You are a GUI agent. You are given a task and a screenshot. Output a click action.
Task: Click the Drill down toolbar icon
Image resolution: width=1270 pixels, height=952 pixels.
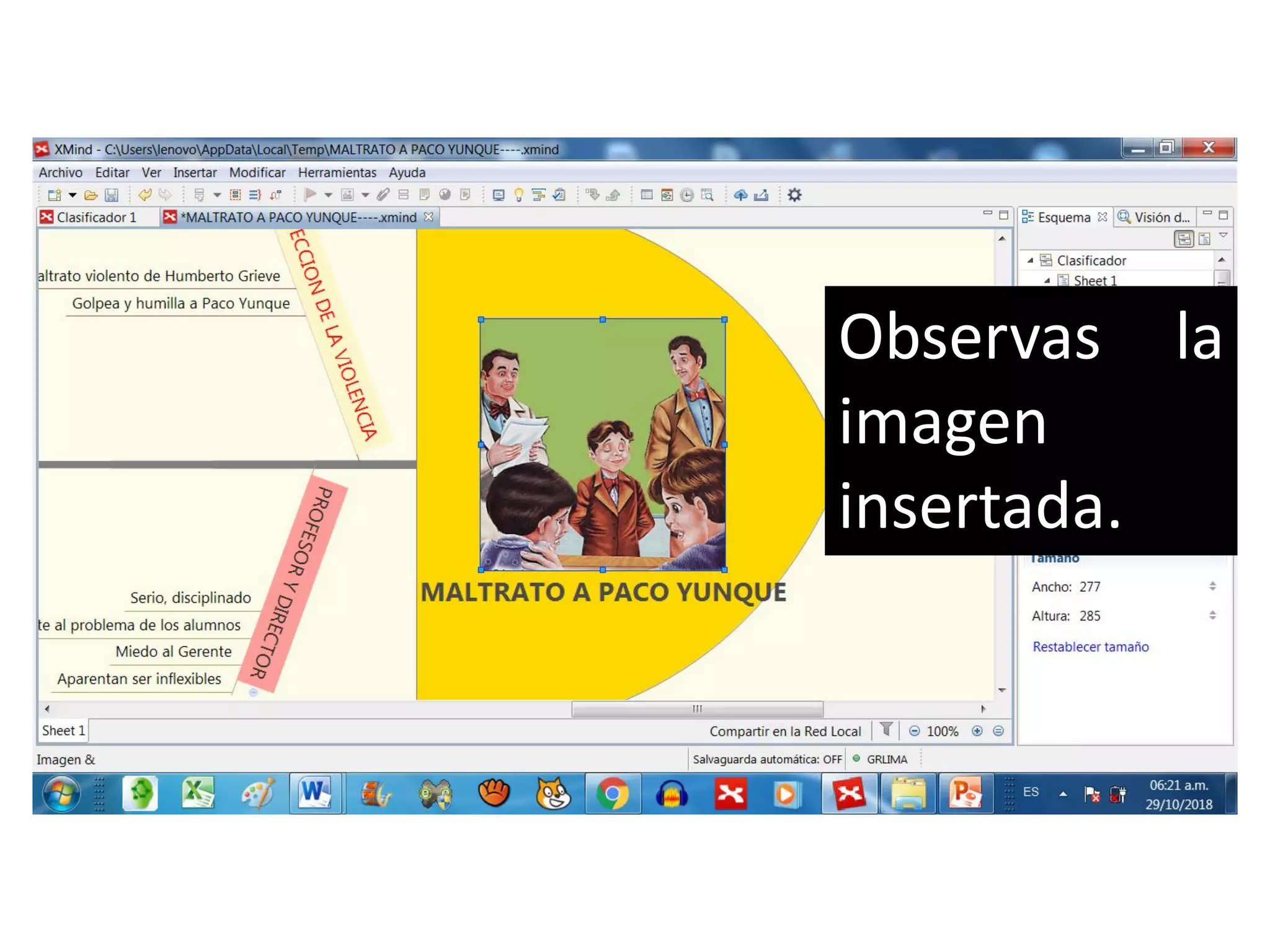click(x=593, y=195)
